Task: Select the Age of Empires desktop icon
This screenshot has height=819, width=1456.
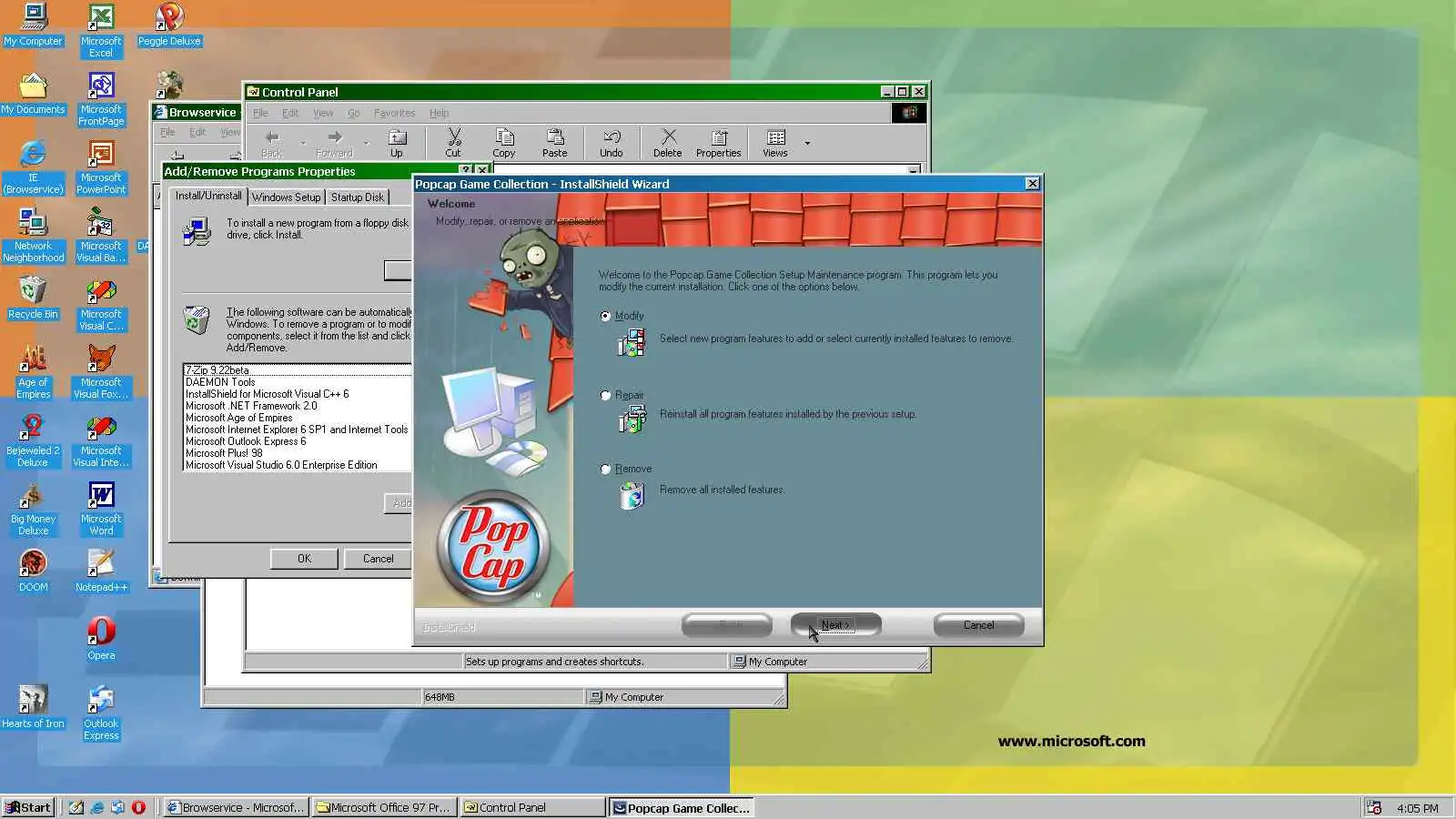Action: click(33, 371)
